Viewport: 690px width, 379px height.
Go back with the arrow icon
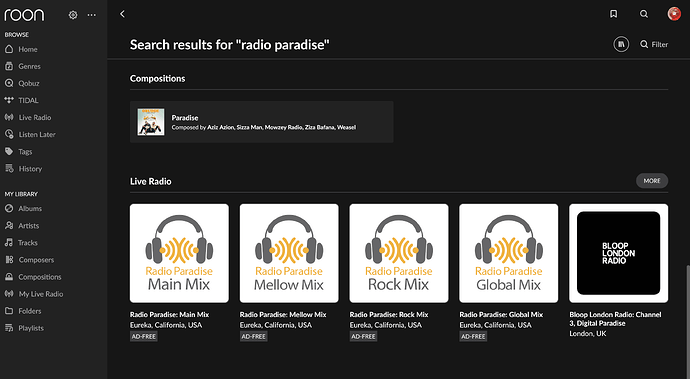point(122,14)
